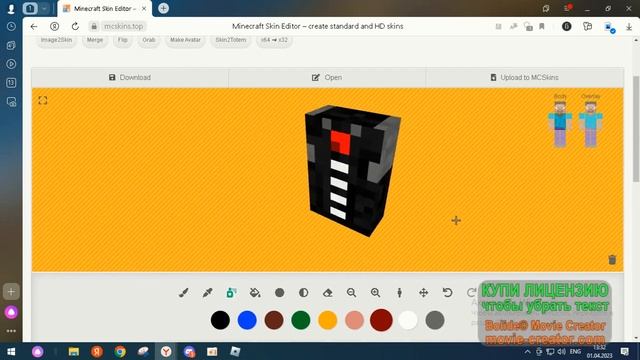Open the profile icon in sidebar
The width and height of the screenshot is (640, 360).
point(11,9)
